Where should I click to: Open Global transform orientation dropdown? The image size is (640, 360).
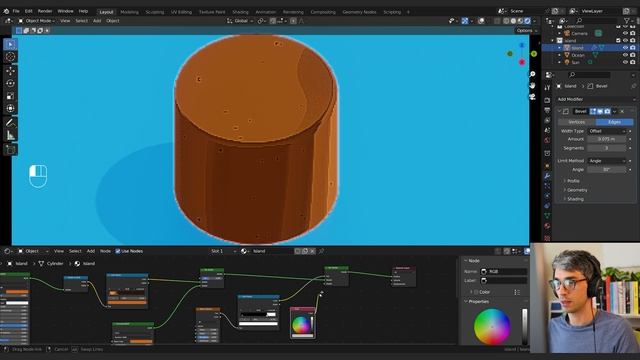tap(240, 21)
